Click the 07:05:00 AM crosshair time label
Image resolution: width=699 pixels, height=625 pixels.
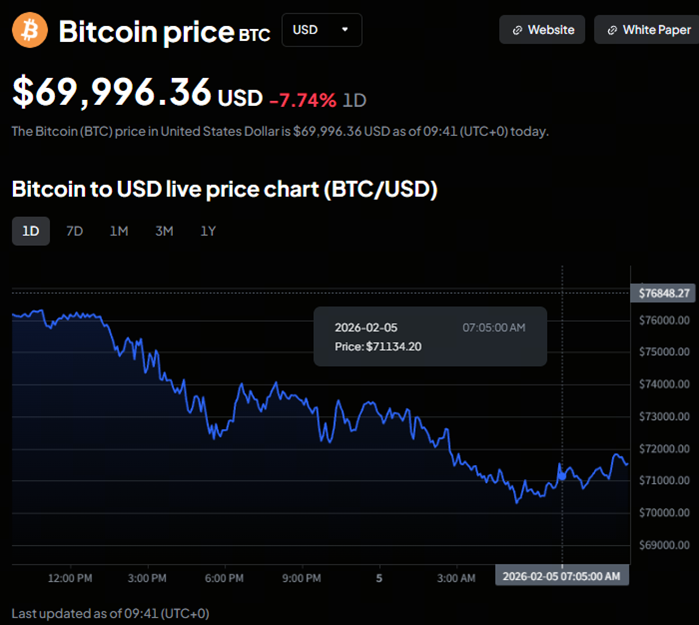(x=561, y=576)
